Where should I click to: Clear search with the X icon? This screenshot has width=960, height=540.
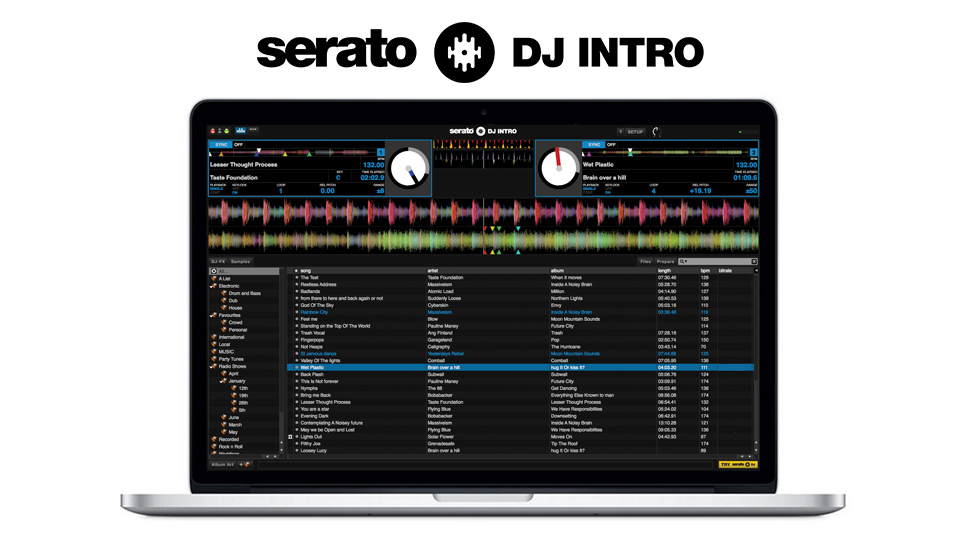coord(754,261)
